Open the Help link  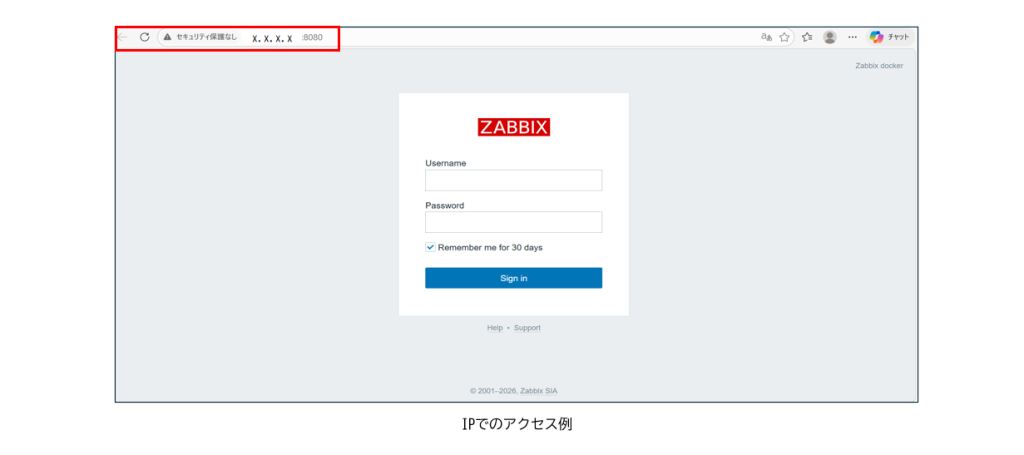(494, 328)
